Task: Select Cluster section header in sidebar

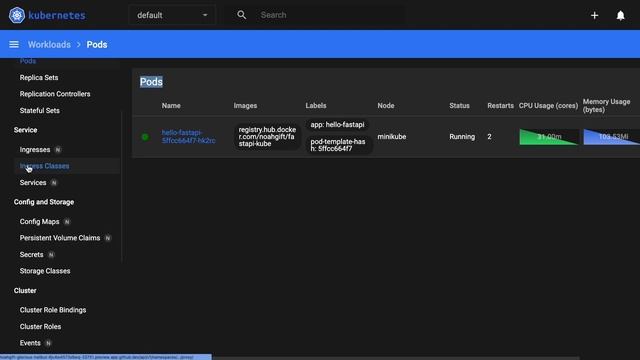Action: [25, 291]
